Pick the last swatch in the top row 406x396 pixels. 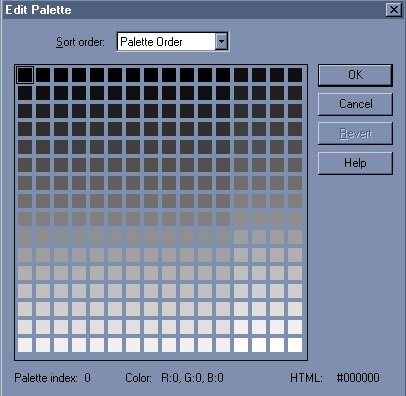(295, 75)
